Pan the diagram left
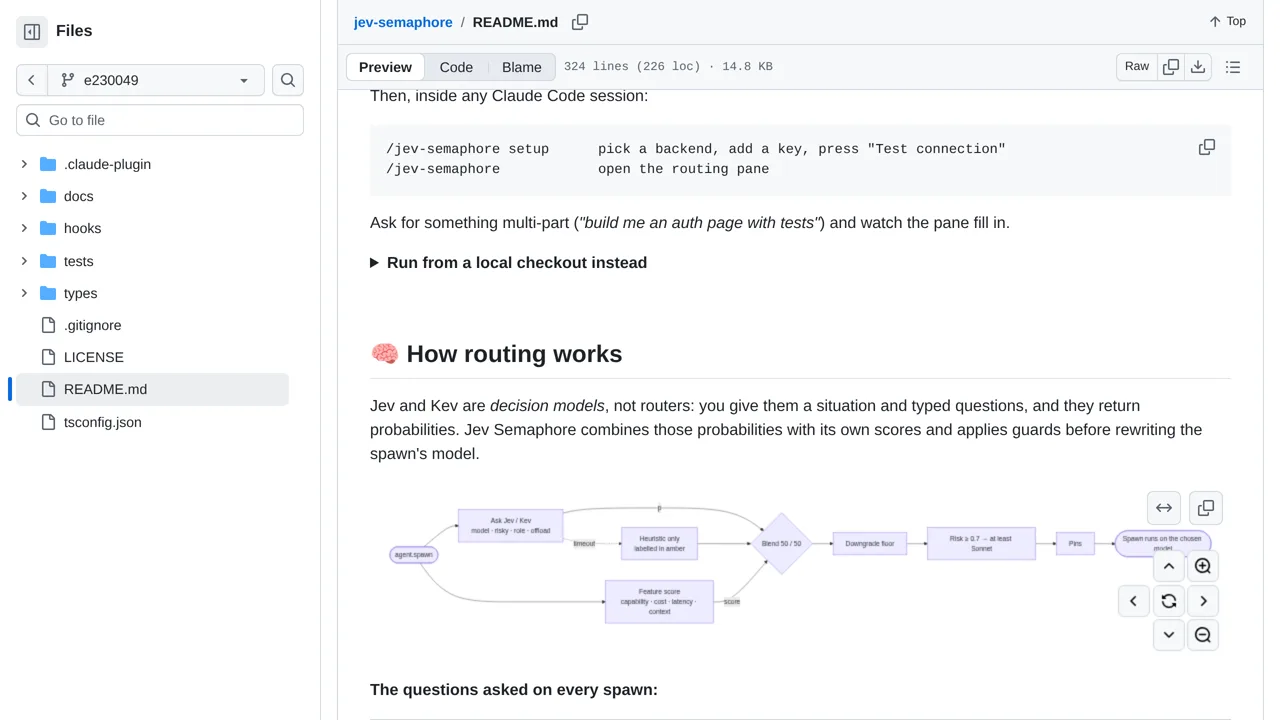 (x=1134, y=601)
